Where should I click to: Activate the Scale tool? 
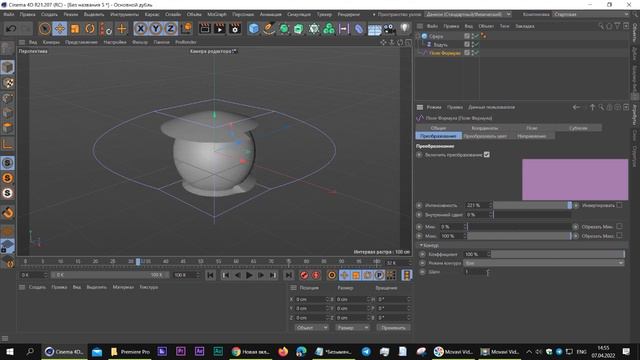click(x=75, y=29)
